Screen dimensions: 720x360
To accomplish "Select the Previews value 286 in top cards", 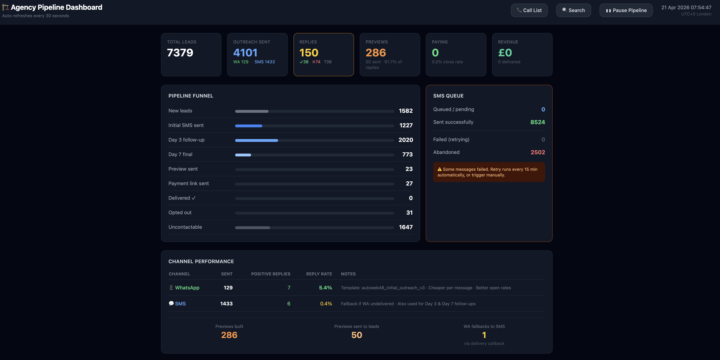I will click(x=376, y=53).
